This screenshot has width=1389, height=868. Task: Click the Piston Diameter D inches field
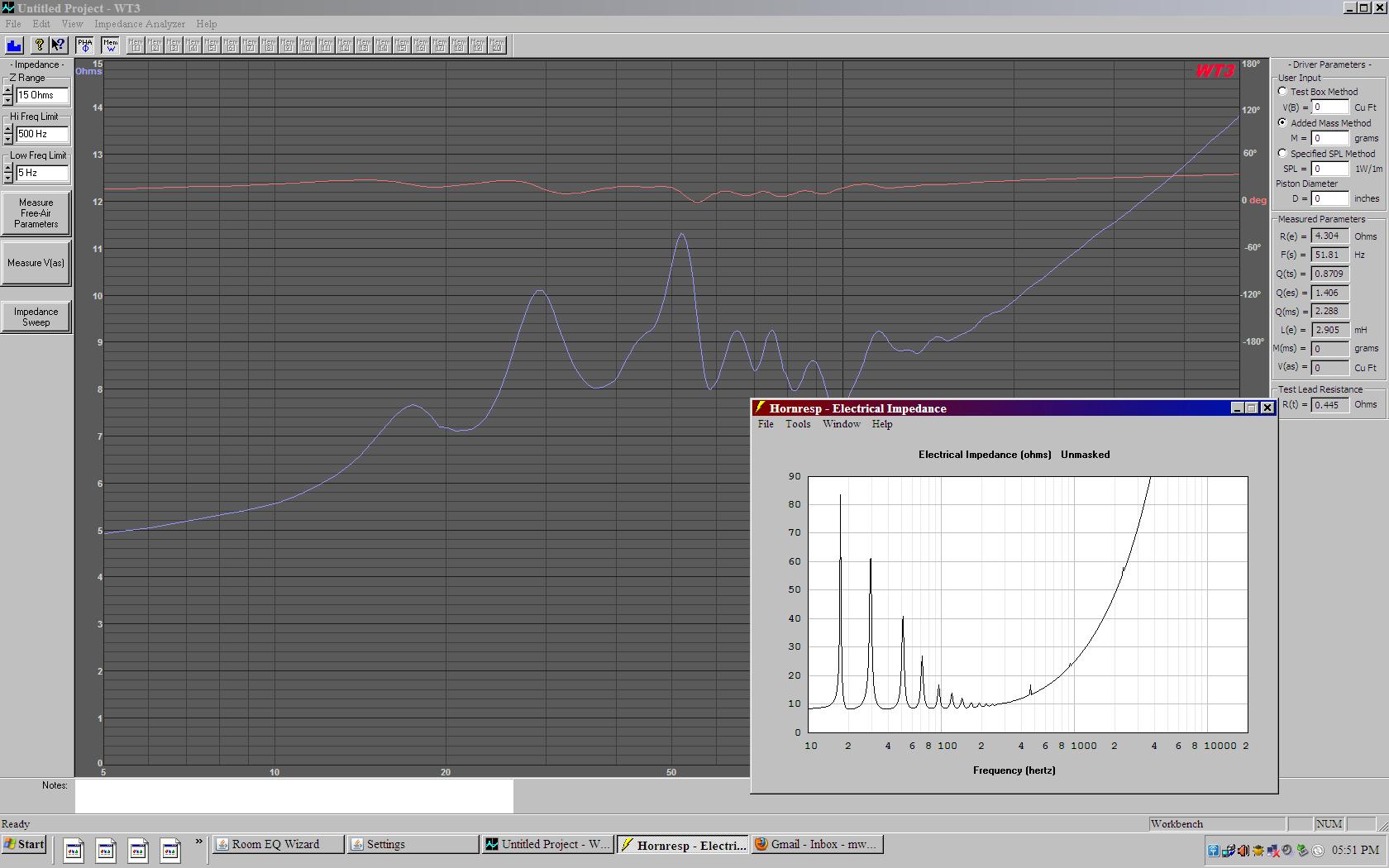1330,198
